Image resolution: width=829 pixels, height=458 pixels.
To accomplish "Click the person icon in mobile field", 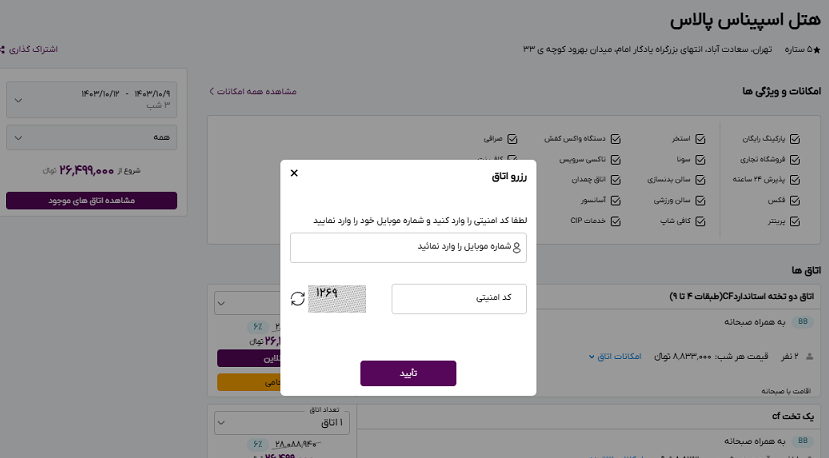I will [517, 248].
